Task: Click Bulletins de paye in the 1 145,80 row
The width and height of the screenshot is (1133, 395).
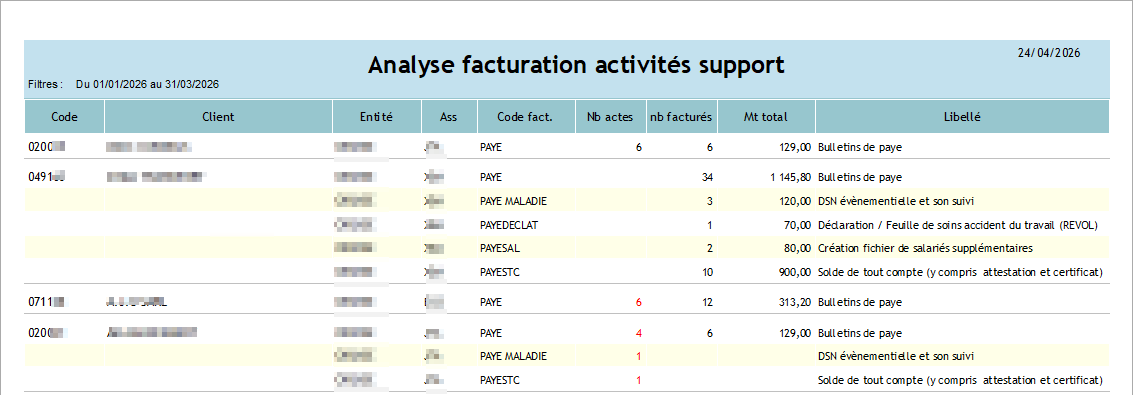Action: coord(860,177)
